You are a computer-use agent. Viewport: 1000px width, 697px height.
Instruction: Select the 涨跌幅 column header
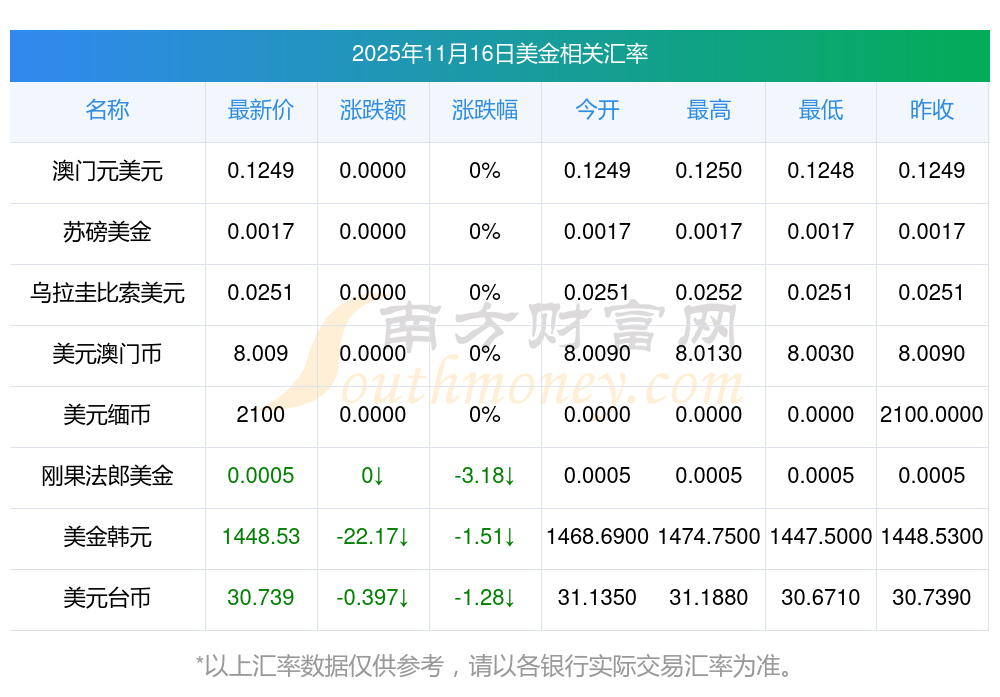click(484, 110)
